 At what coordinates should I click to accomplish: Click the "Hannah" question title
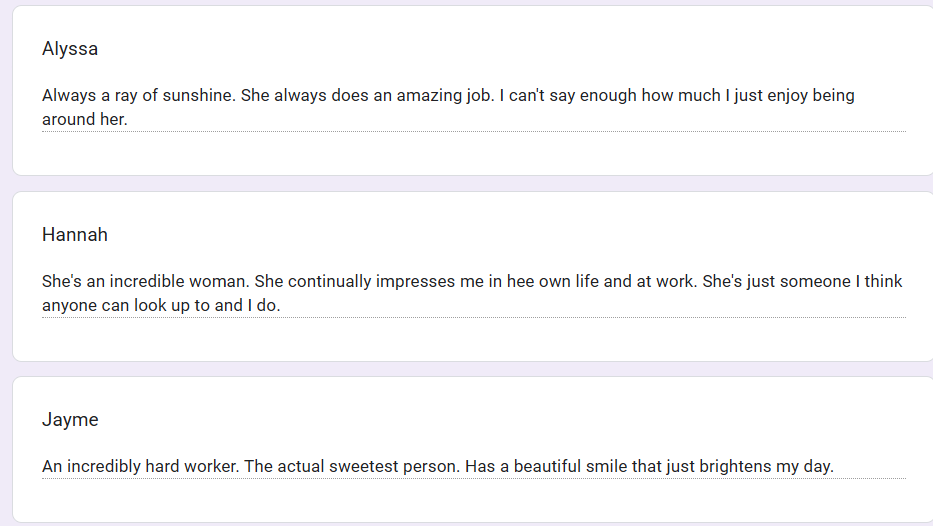coord(75,235)
